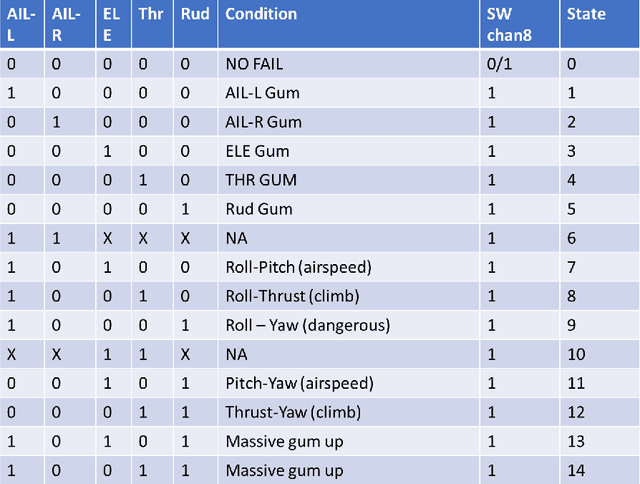Viewport: 640px width, 484px height.
Task: Click the Rud Gum condition cell
Action: 258,209
